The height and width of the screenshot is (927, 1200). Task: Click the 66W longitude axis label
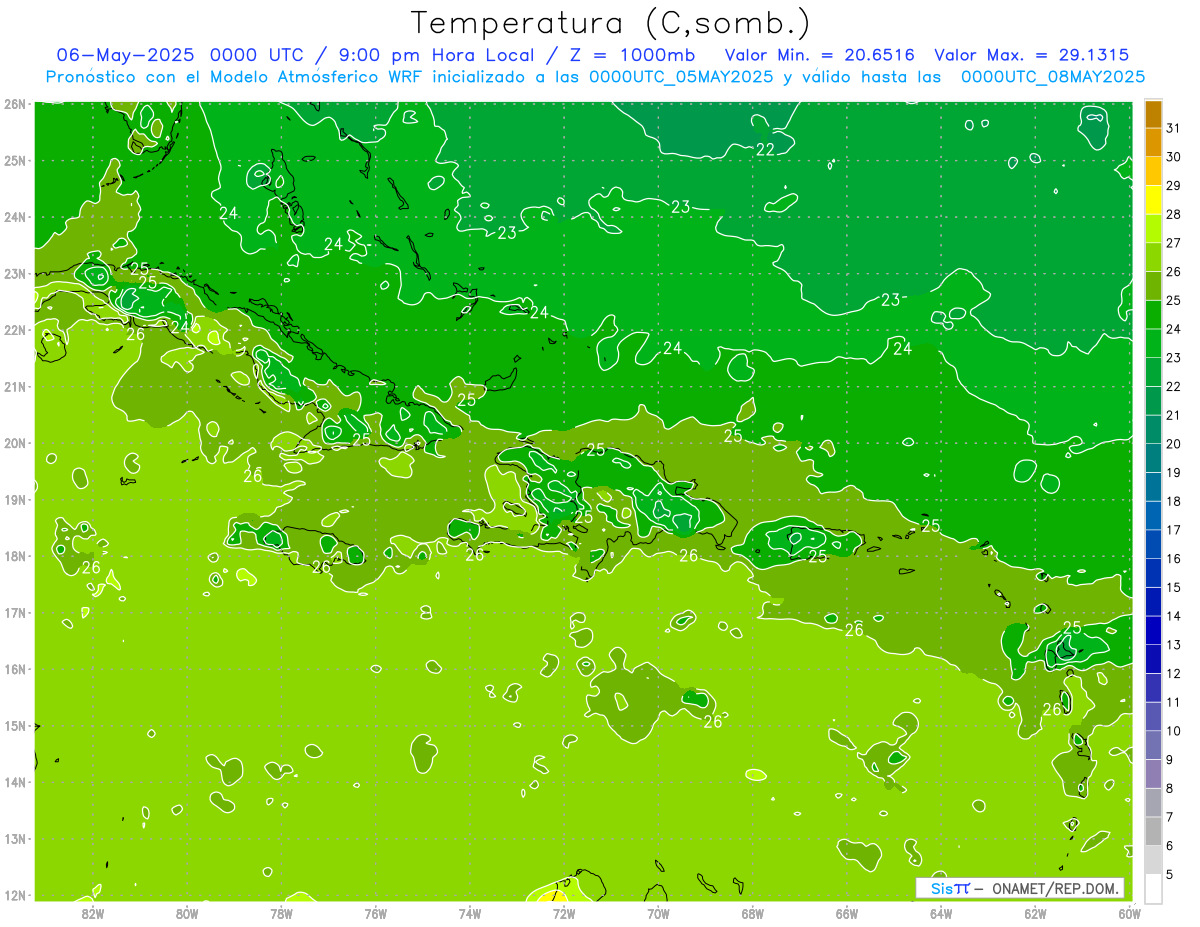click(846, 912)
